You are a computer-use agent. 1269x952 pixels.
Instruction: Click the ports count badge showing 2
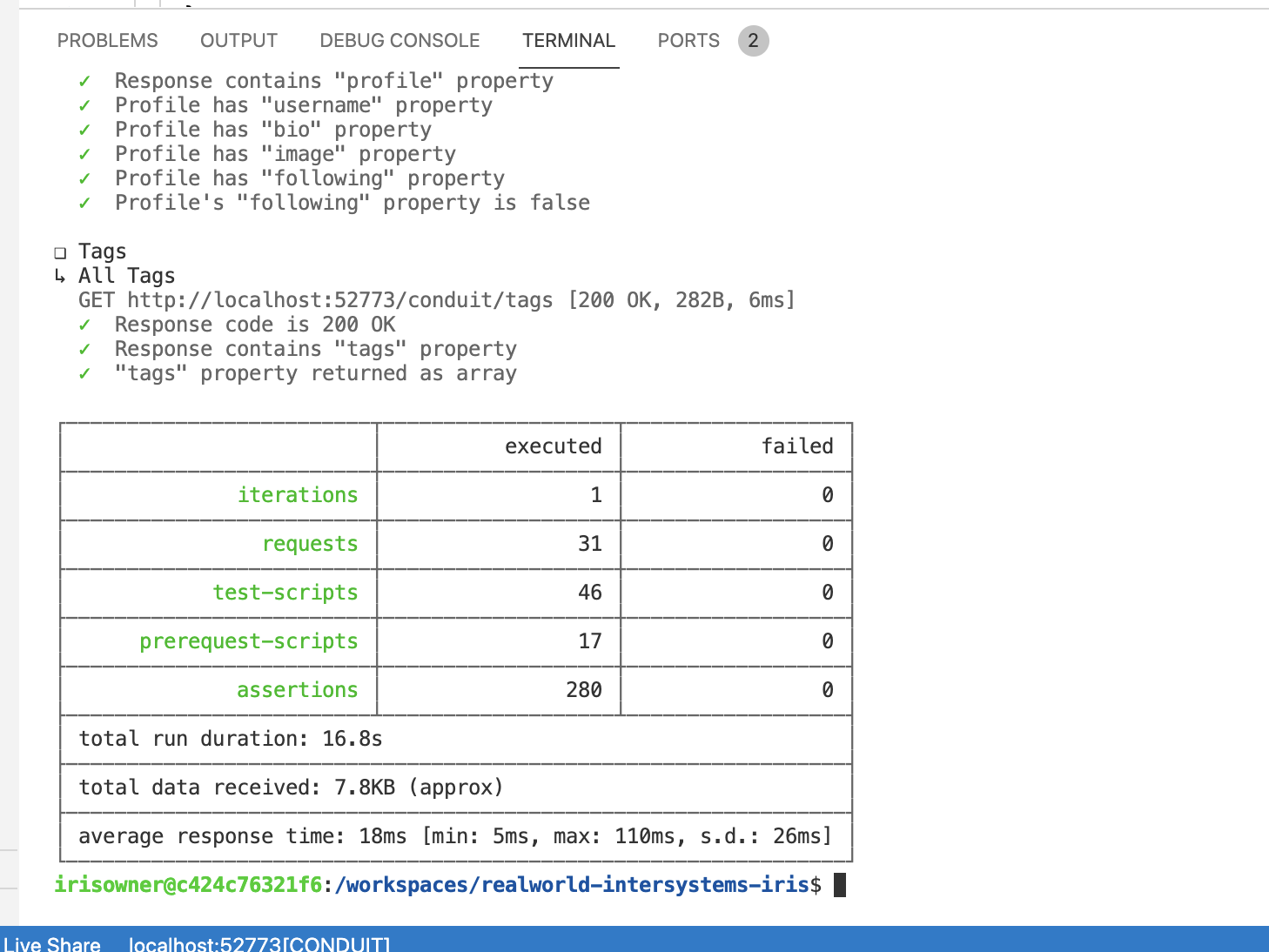tap(753, 41)
